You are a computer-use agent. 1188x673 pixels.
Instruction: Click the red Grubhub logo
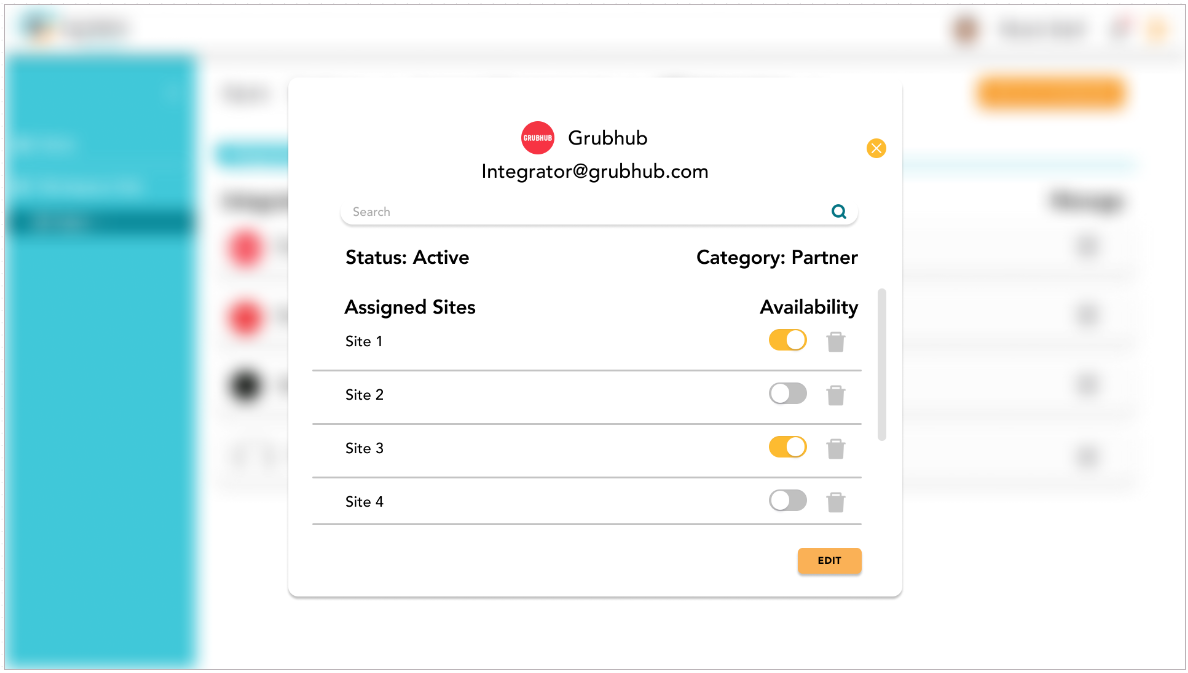(538, 138)
